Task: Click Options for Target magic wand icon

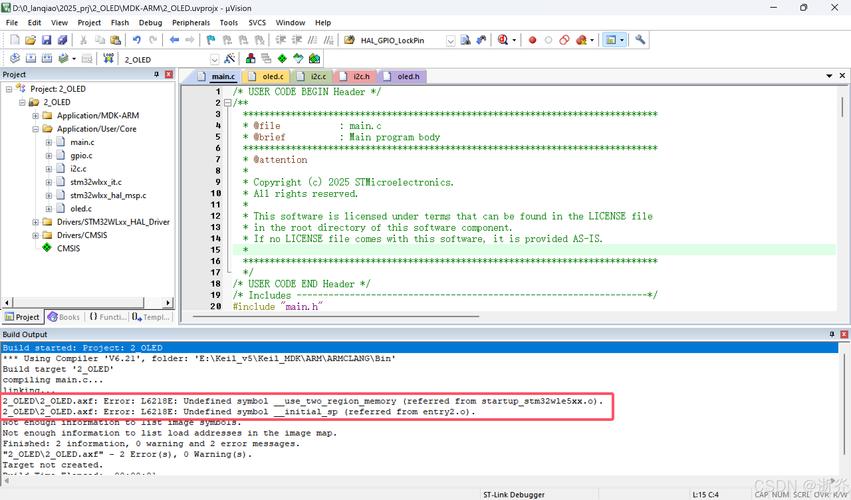Action: [230, 59]
